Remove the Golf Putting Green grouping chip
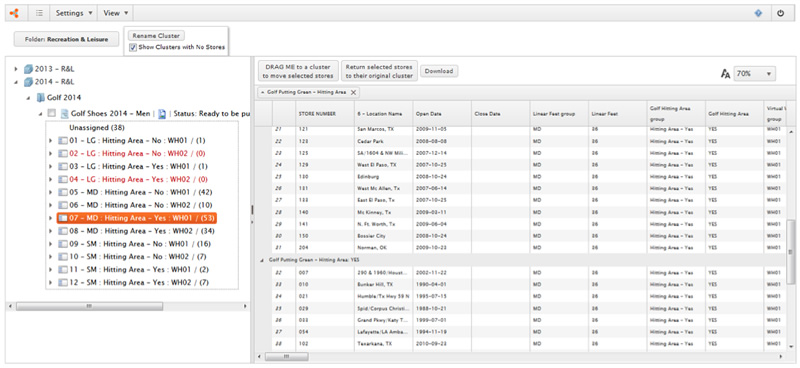The width and height of the screenshot is (800, 368). 353,92
